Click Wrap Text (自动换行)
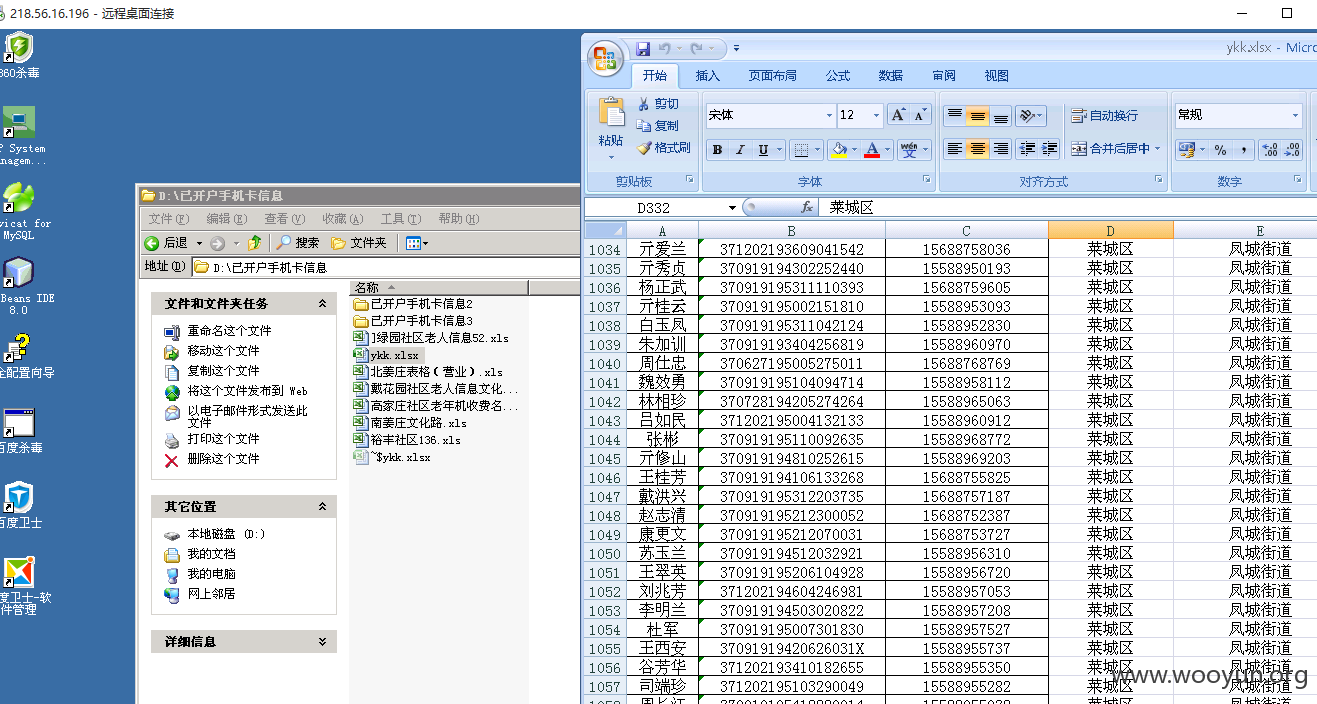 pyautogui.click(x=1105, y=116)
